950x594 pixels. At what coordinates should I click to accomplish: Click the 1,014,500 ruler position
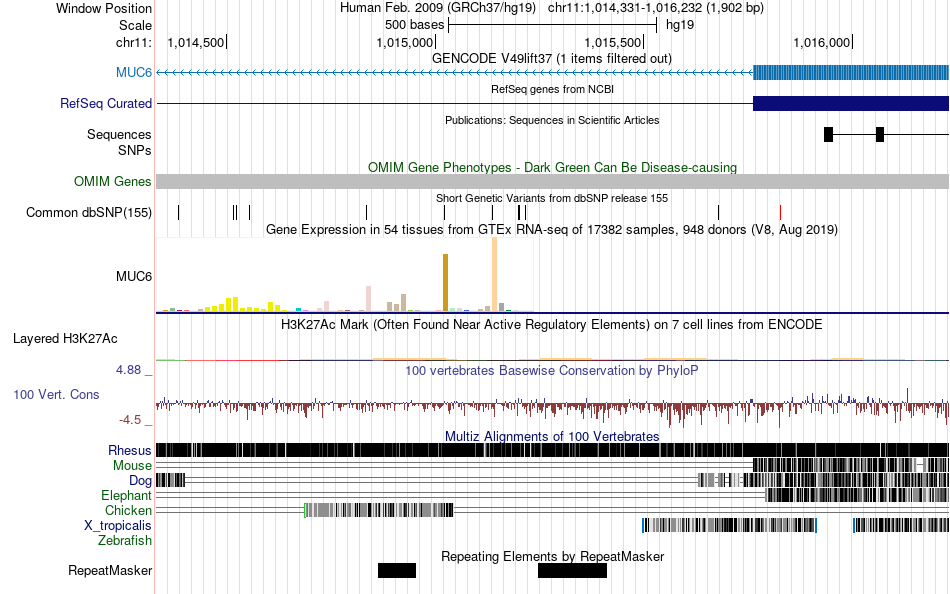pyautogui.click(x=196, y=42)
